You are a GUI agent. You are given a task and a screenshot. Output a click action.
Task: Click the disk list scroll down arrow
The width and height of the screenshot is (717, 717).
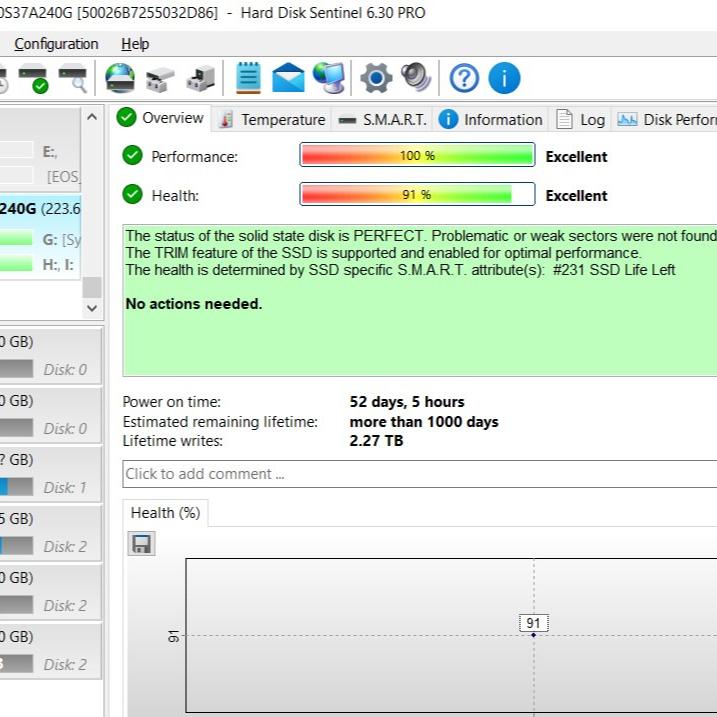pos(92,309)
